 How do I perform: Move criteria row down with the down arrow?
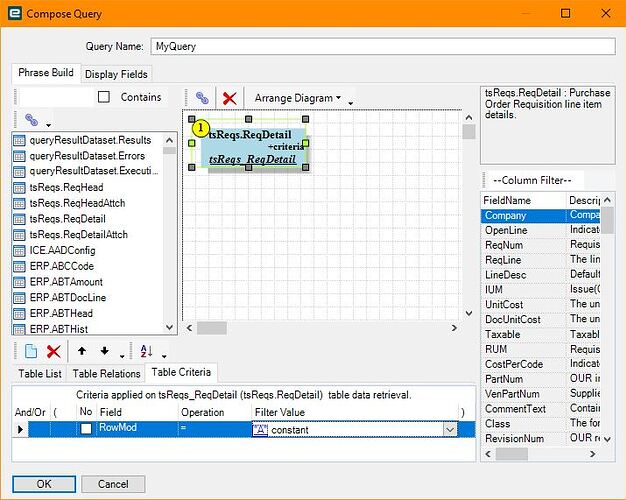[x=105, y=351]
